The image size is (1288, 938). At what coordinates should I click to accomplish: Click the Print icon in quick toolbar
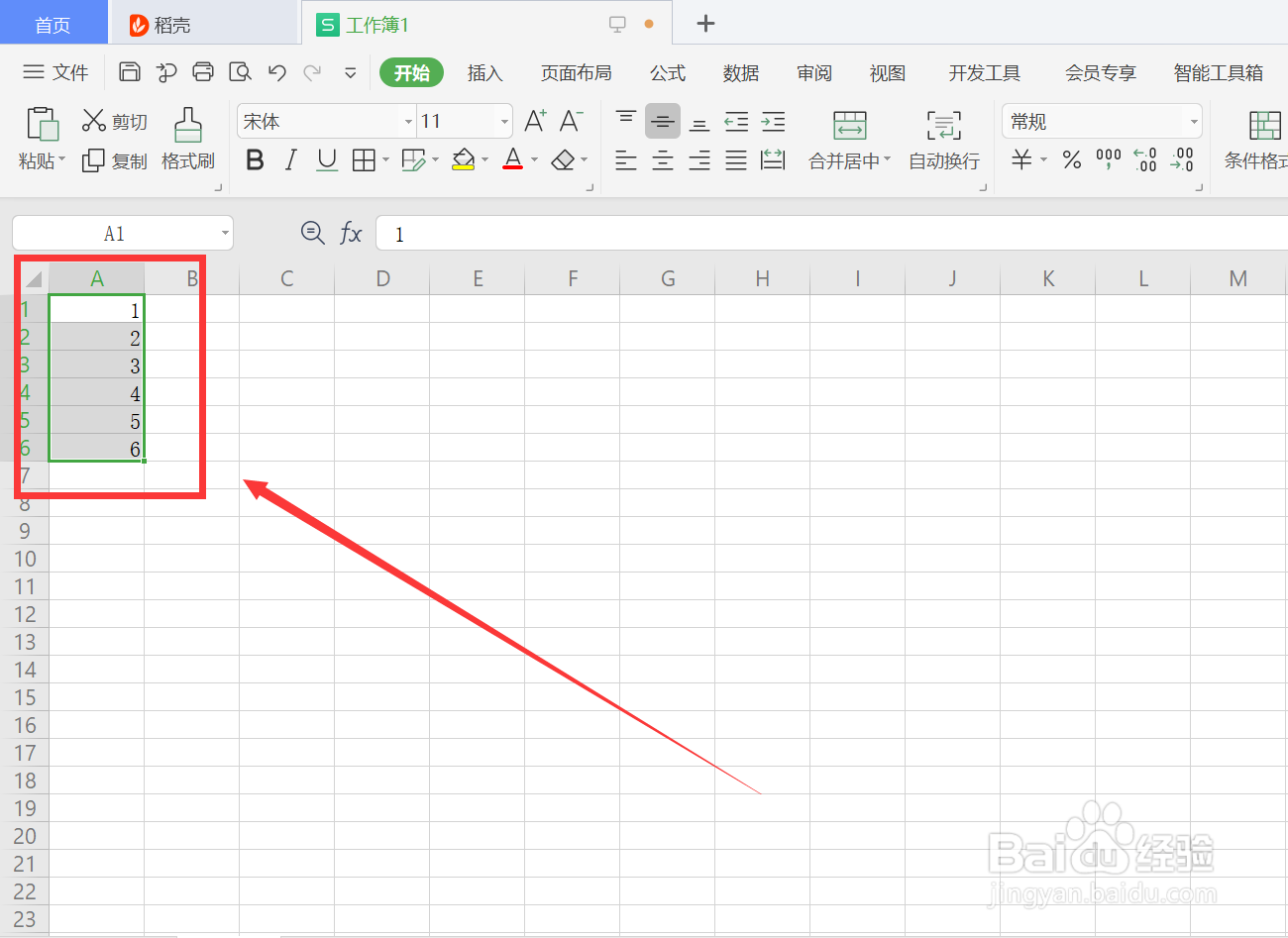click(203, 71)
